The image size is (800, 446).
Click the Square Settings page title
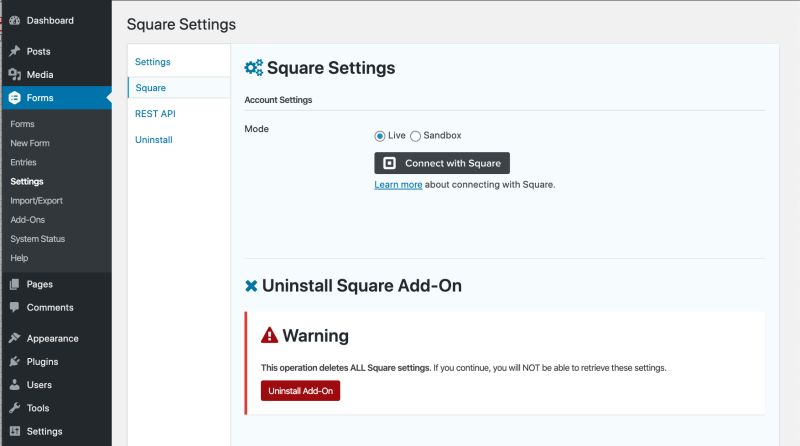181,24
